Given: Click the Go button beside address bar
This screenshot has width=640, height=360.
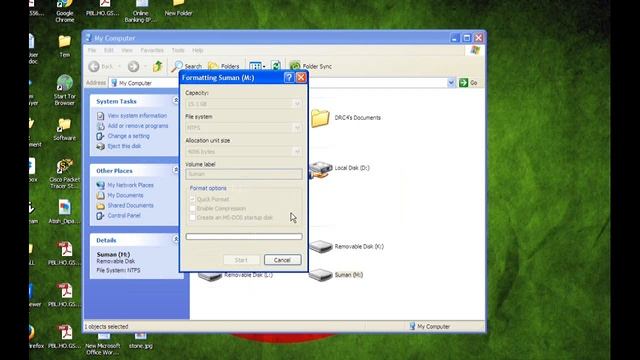Looking at the screenshot, I should coord(468,83).
